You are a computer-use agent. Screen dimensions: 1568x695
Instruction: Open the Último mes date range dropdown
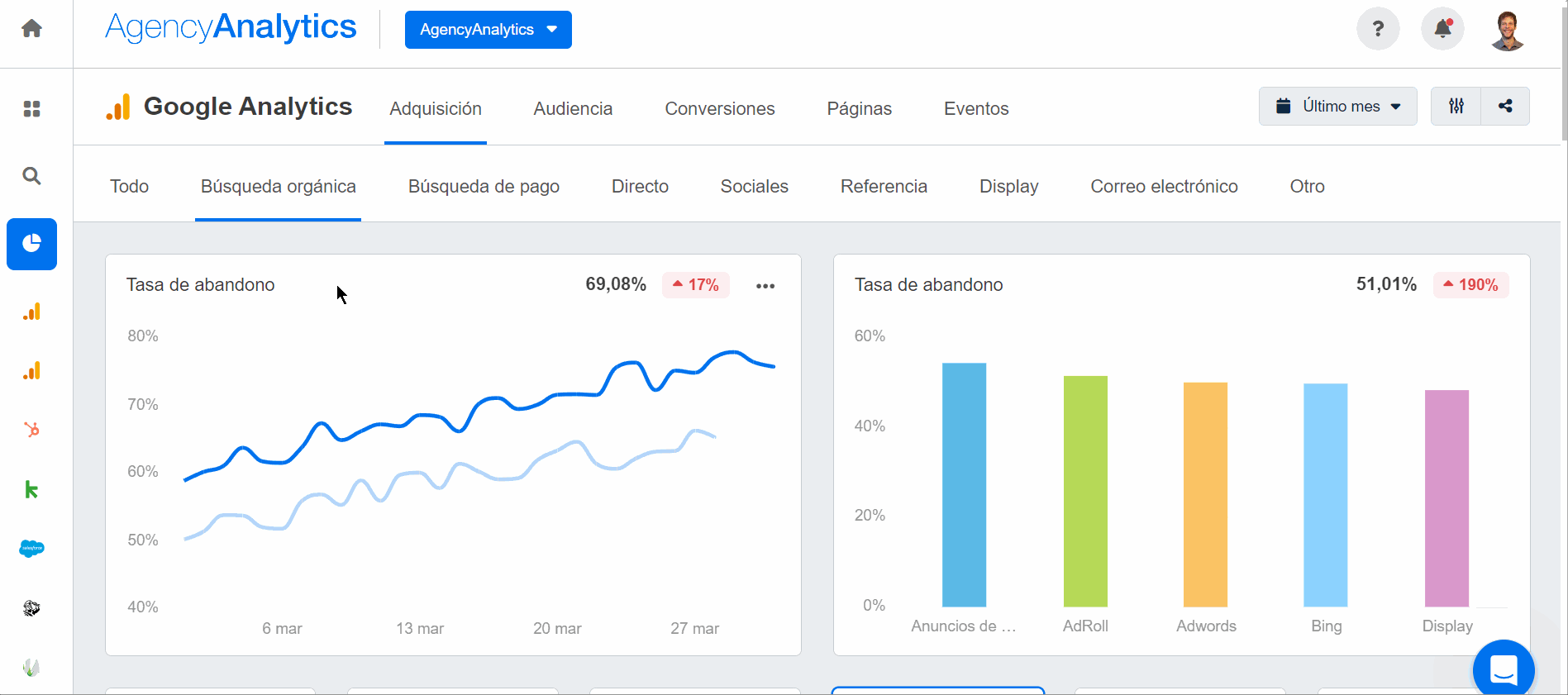(1337, 106)
